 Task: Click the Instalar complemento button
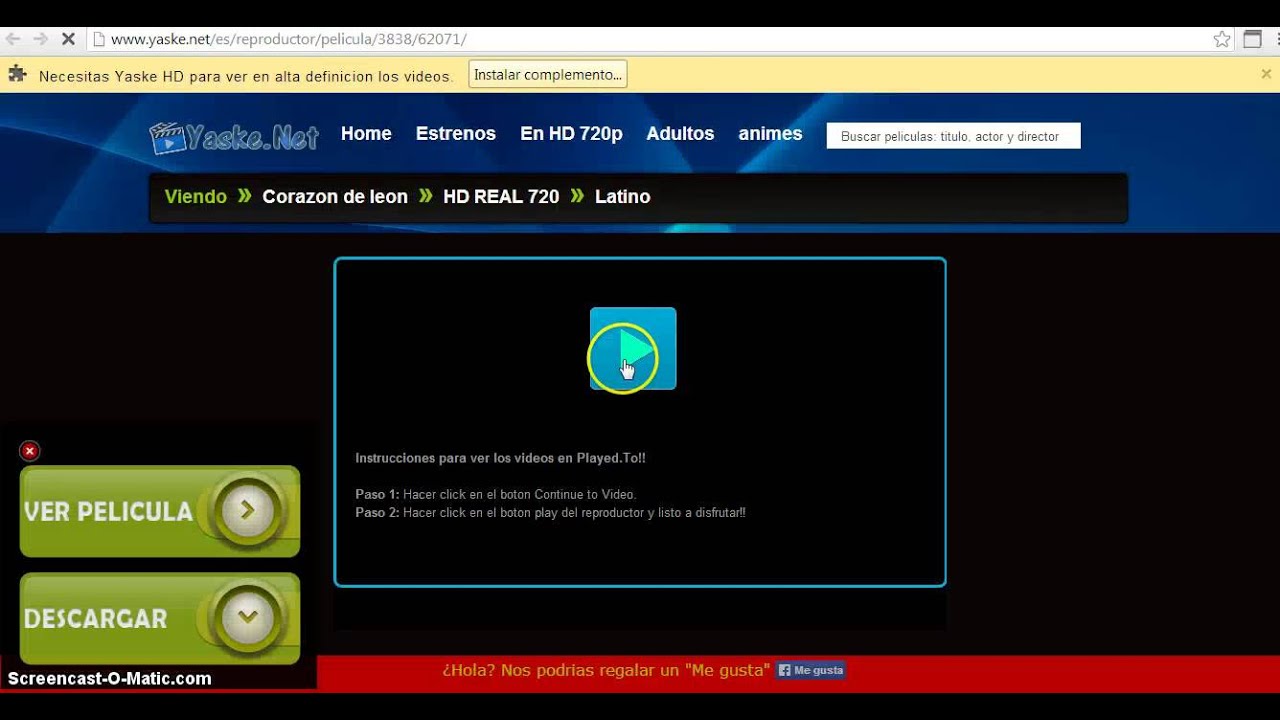(548, 75)
